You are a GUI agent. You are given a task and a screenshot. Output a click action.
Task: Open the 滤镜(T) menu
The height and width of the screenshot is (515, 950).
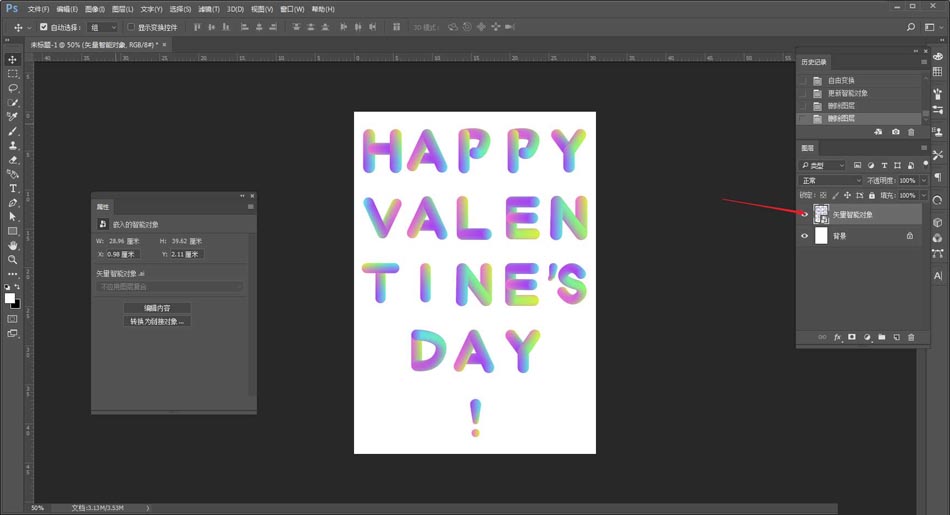[208, 9]
